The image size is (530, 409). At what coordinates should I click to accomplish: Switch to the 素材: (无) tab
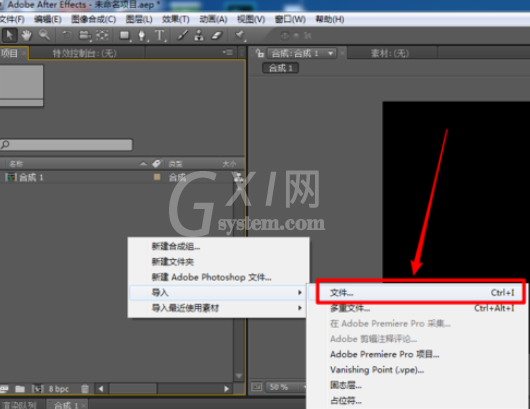click(390, 53)
